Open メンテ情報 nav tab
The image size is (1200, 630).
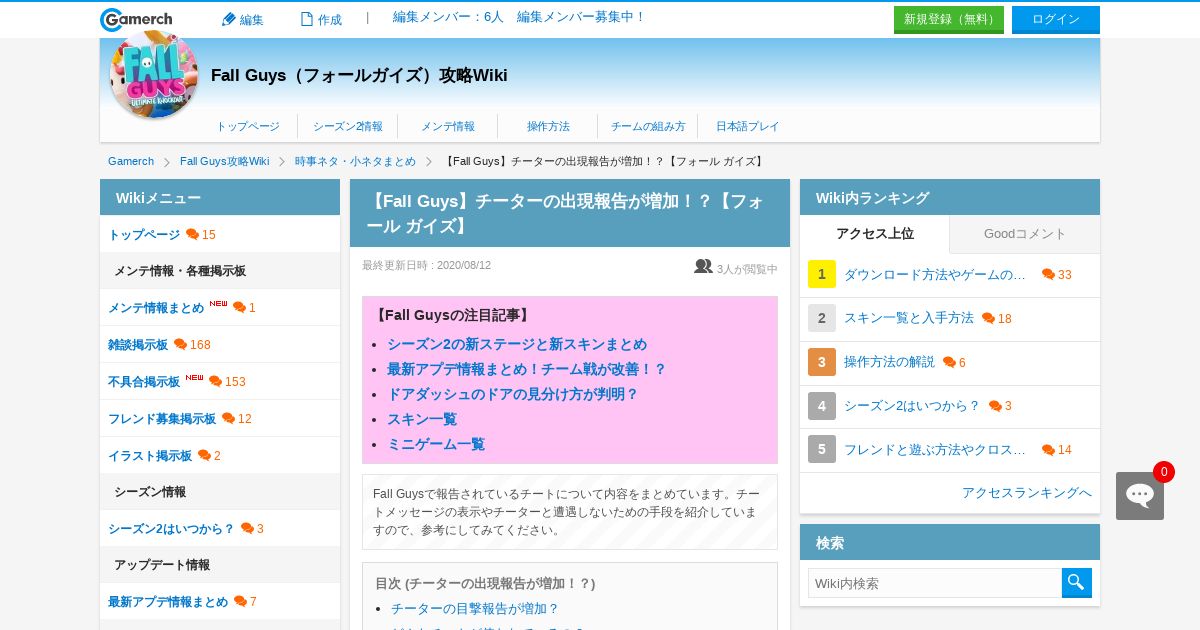pyautogui.click(x=448, y=127)
